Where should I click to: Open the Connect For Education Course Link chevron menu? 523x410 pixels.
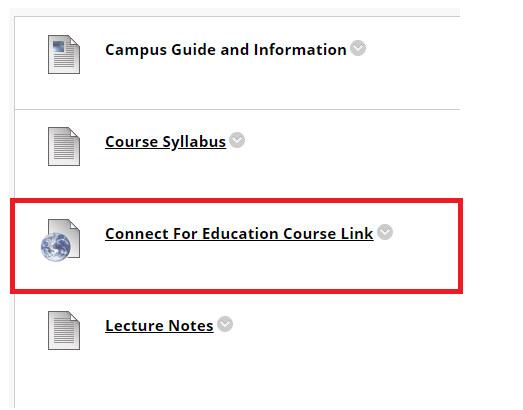point(385,232)
